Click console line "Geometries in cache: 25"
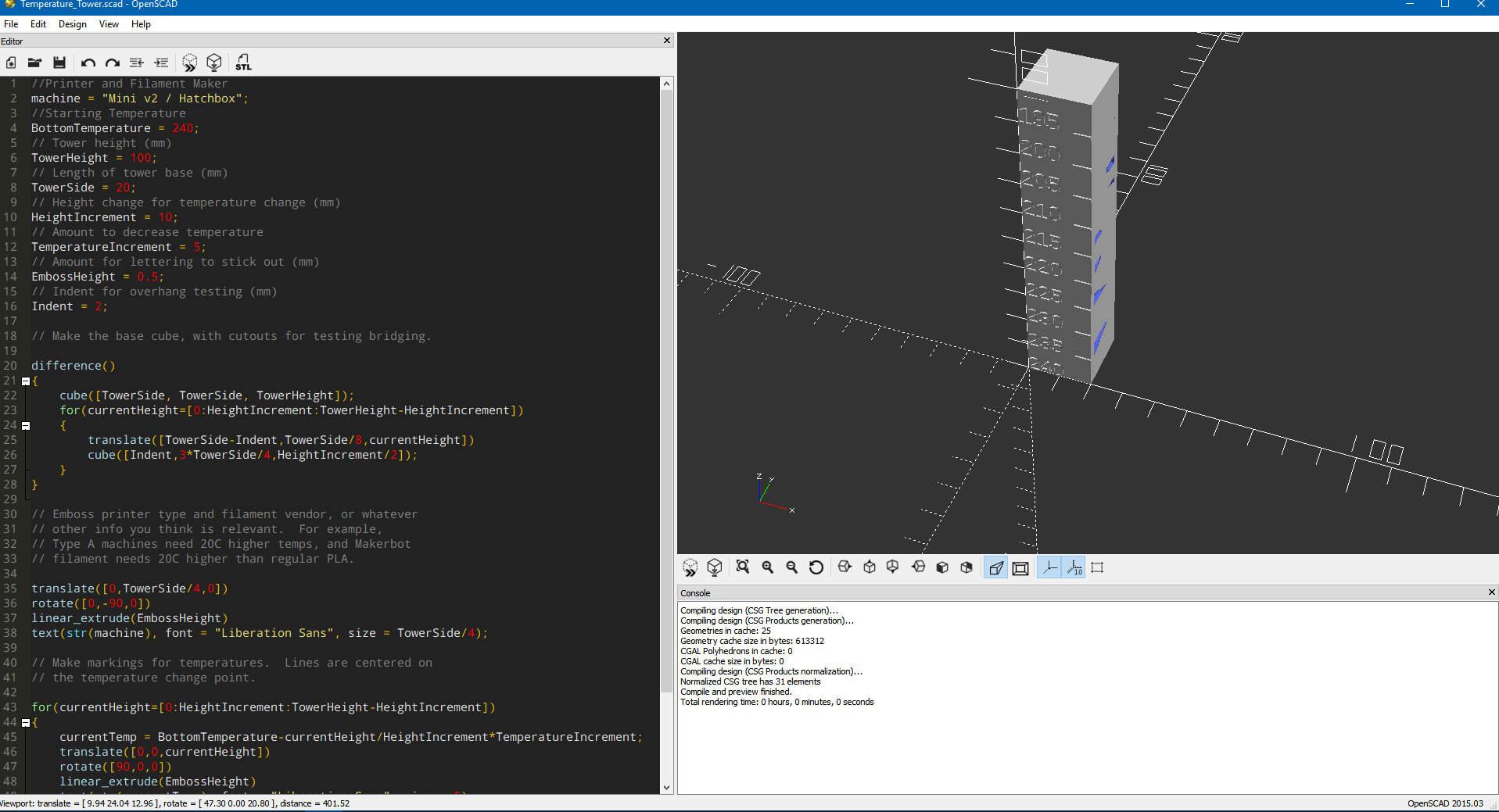 (x=726, y=631)
